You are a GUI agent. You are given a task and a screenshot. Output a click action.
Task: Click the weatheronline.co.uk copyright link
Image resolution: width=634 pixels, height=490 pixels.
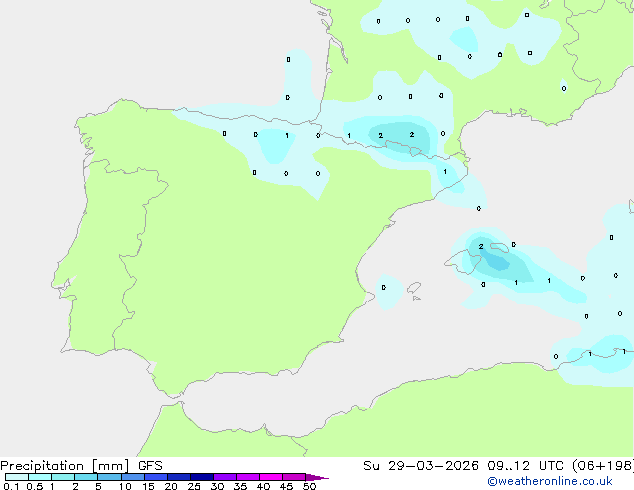(x=550, y=481)
